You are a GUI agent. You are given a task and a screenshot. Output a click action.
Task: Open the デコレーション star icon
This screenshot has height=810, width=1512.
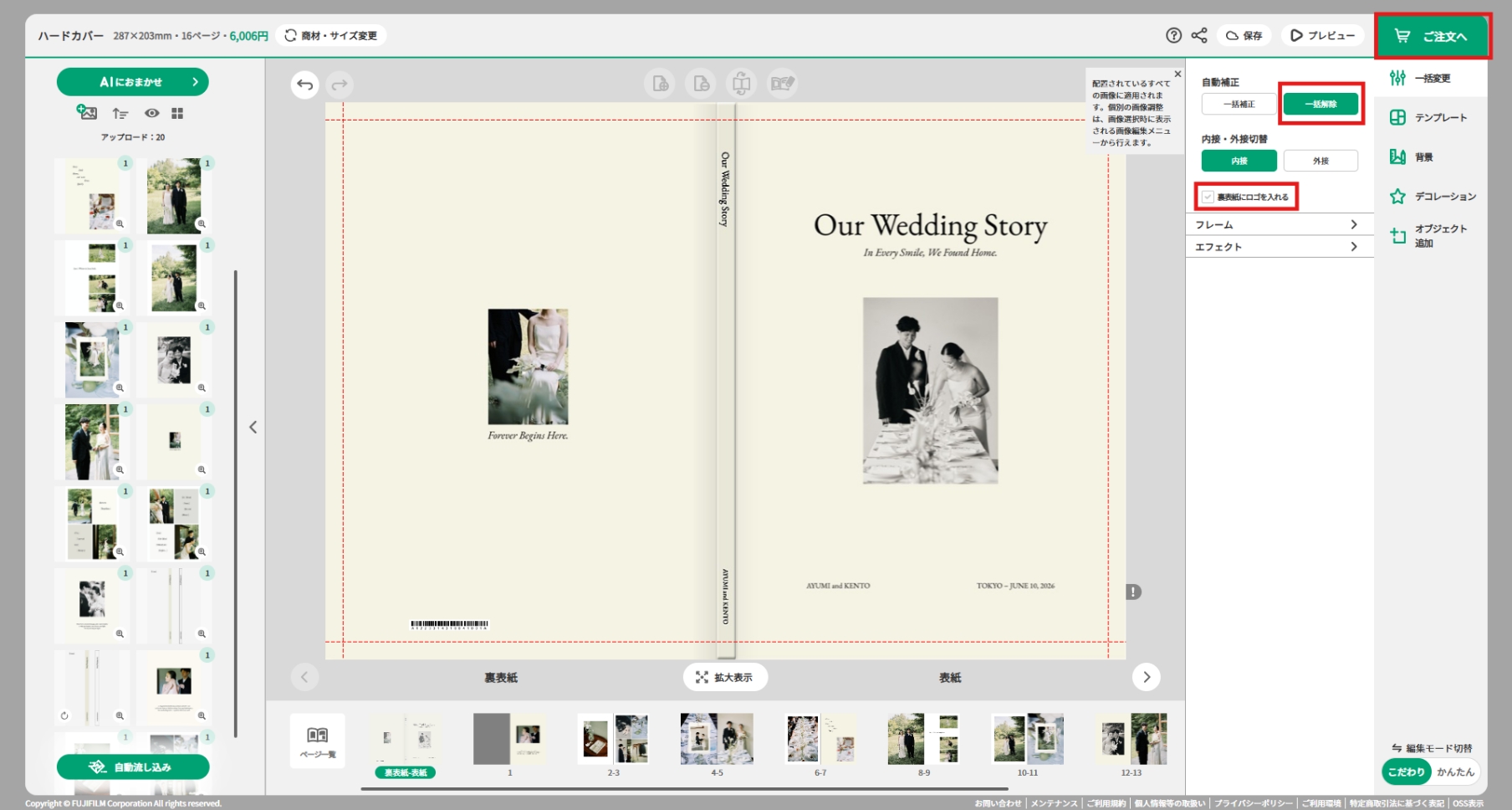click(x=1397, y=197)
